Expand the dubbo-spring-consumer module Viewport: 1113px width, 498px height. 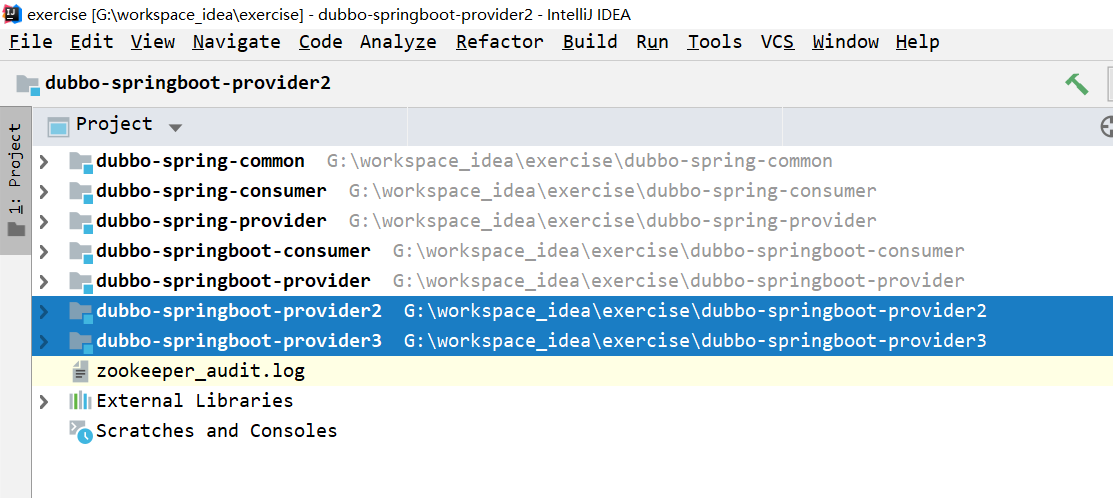pos(44,192)
